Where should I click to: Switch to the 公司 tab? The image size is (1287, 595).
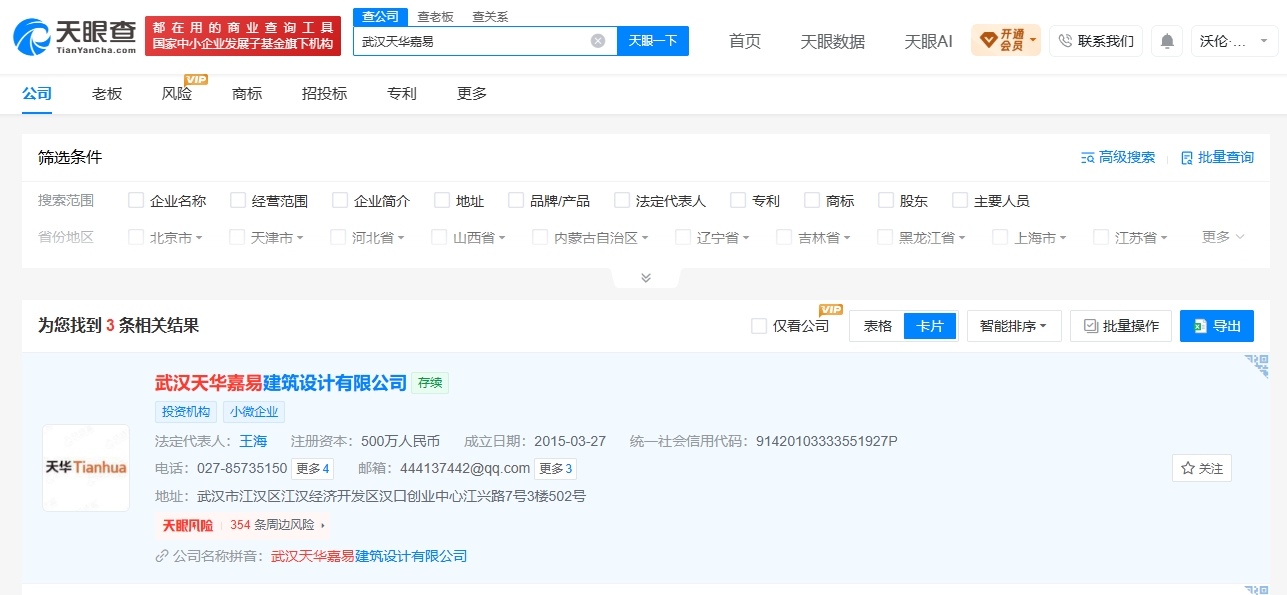click(37, 93)
